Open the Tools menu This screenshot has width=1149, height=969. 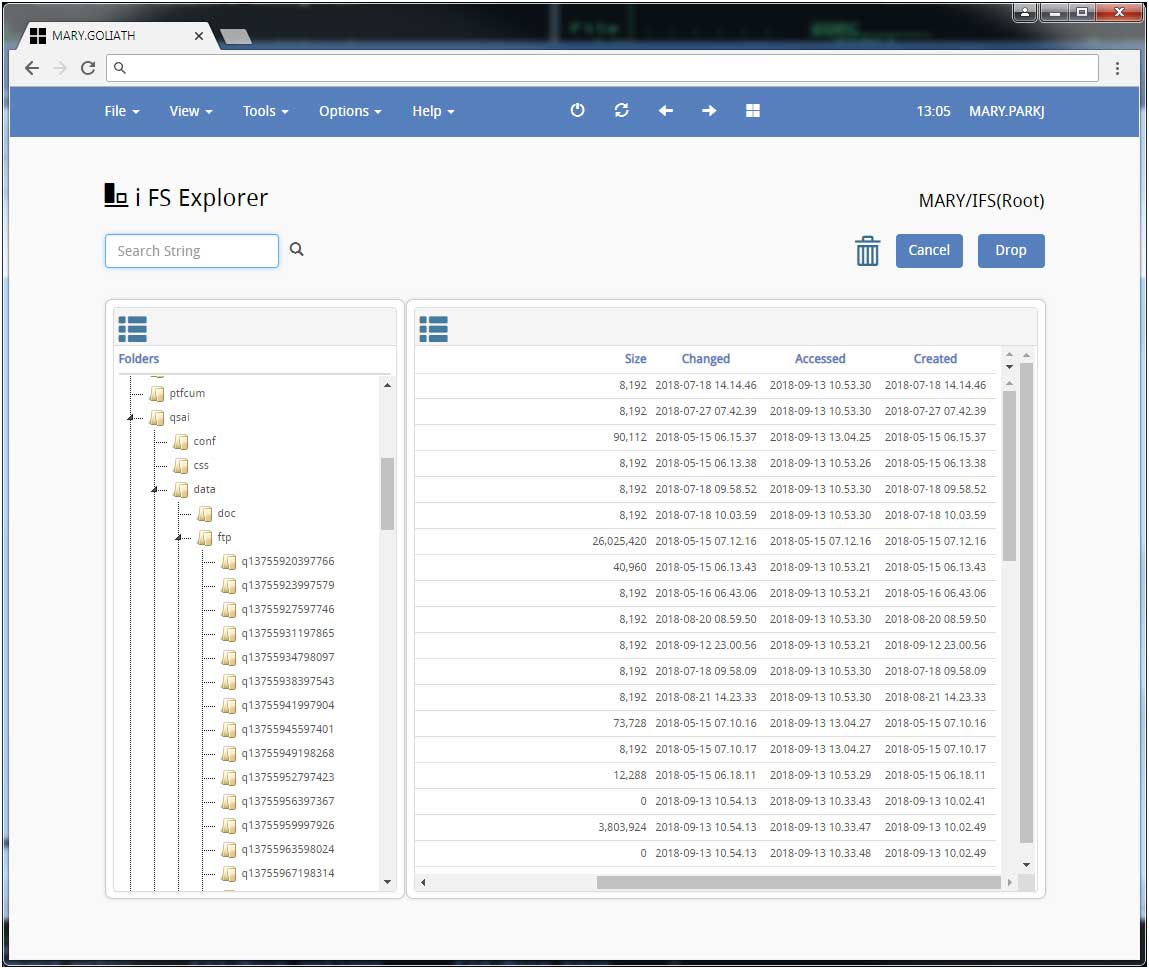(265, 111)
